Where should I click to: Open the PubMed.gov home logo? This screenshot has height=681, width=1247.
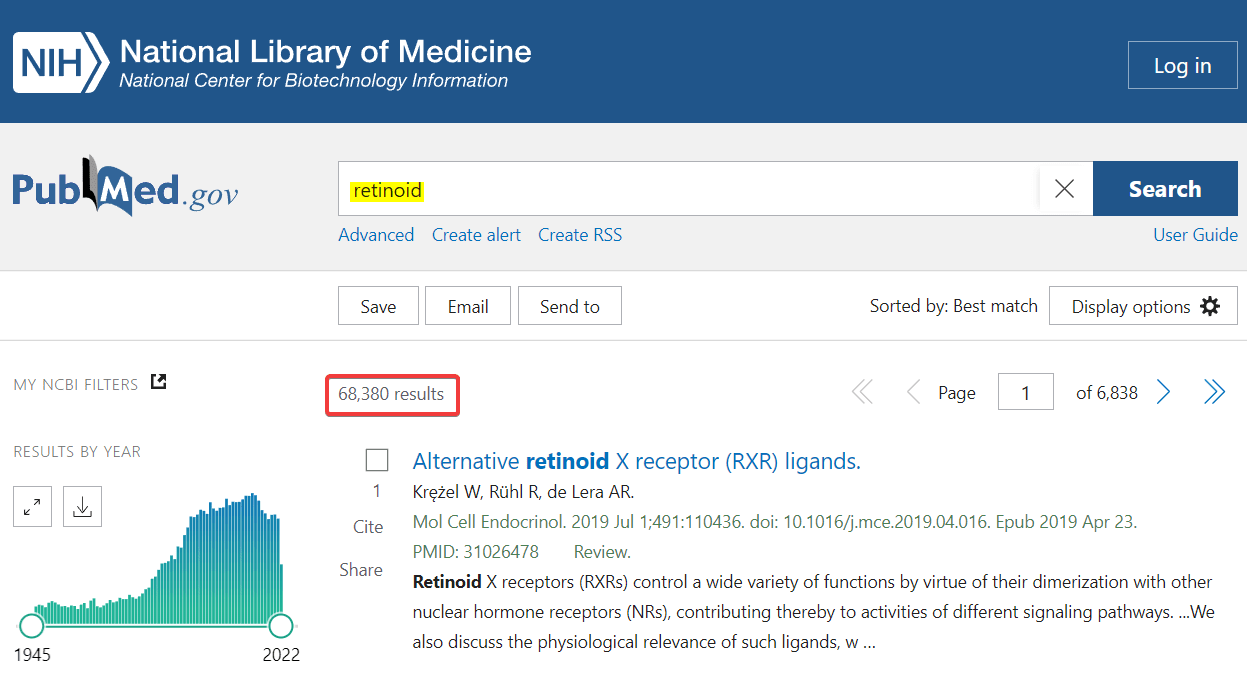[125, 187]
